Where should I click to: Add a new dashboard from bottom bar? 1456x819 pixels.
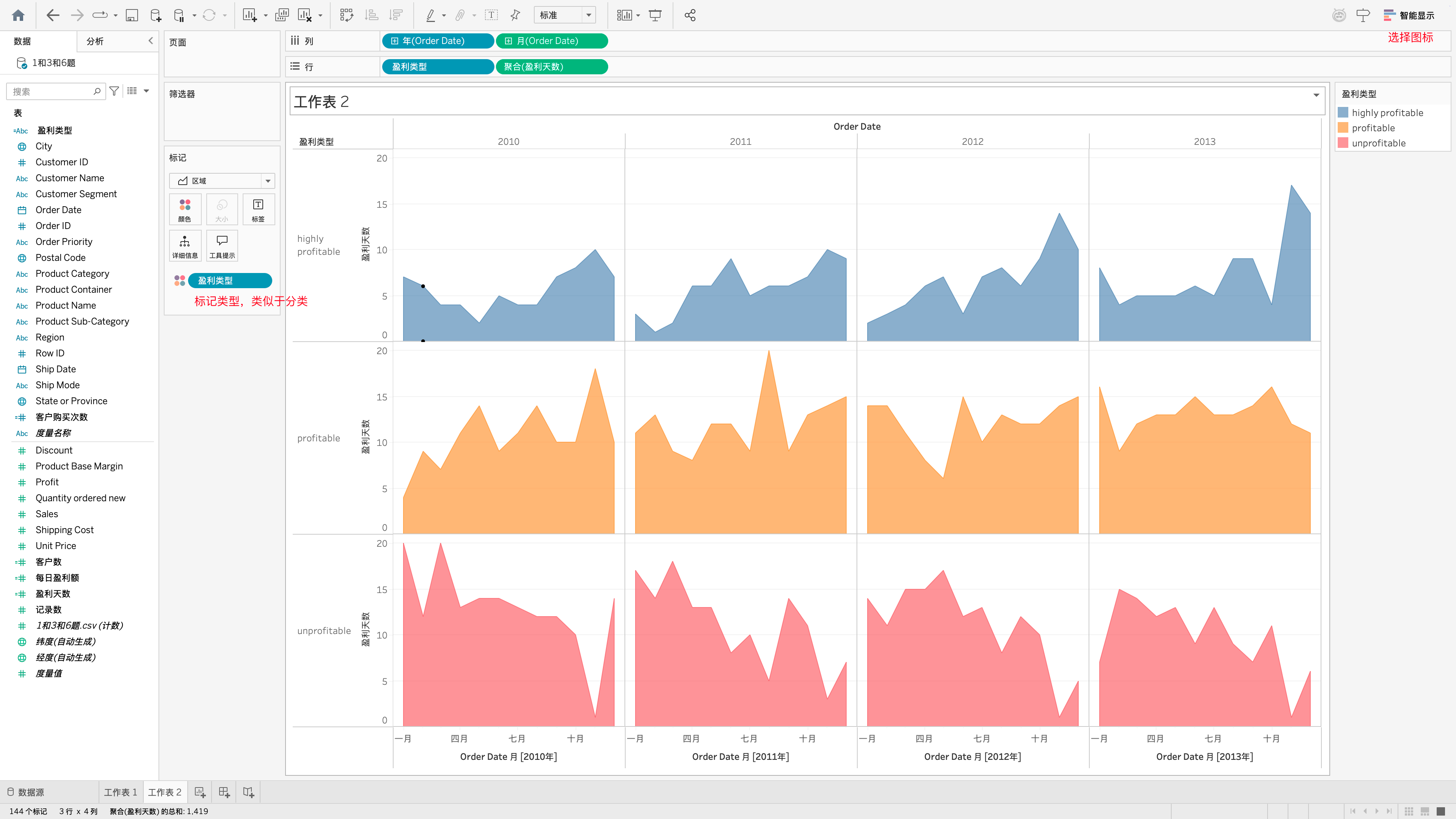pyautogui.click(x=224, y=792)
